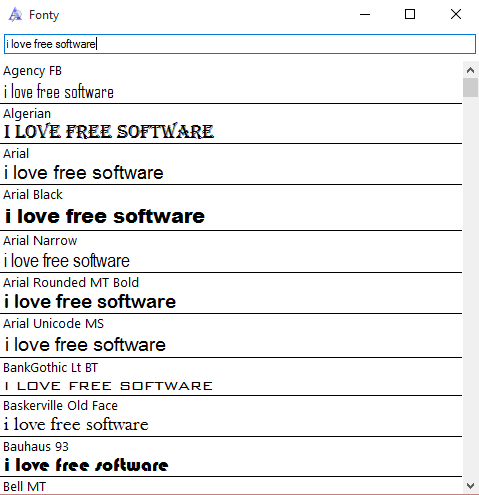Select the BankGothic Lt BT font name
This screenshot has width=479, height=495.
tap(50, 368)
